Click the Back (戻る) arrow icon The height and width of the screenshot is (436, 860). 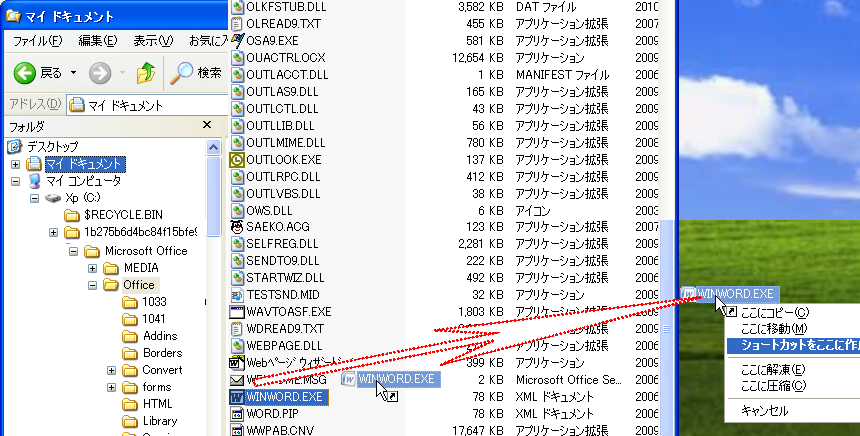tap(26, 73)
